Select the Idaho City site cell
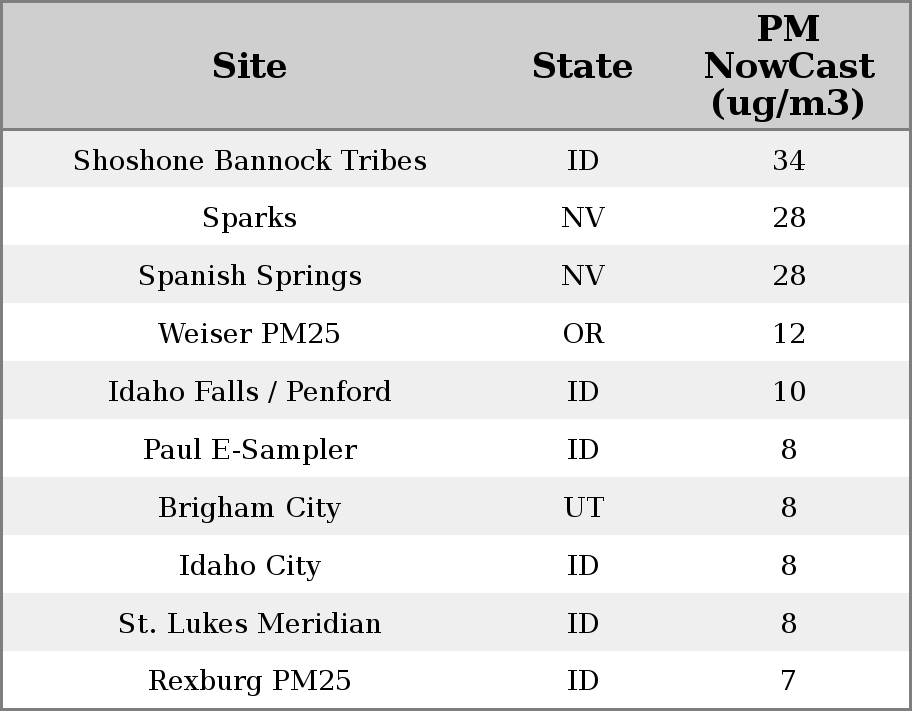Viewport: 912px width, 711px height. 249,566
